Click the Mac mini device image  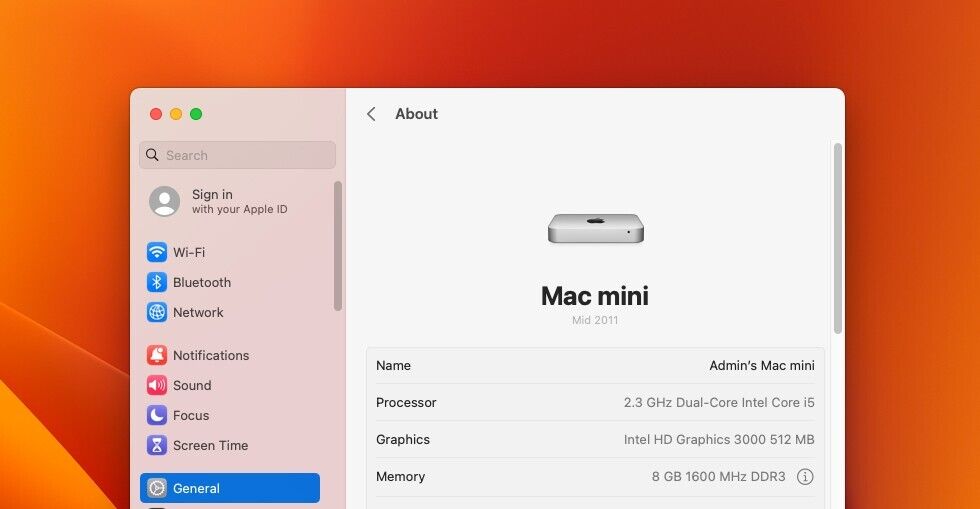click(x=595, y=229)
